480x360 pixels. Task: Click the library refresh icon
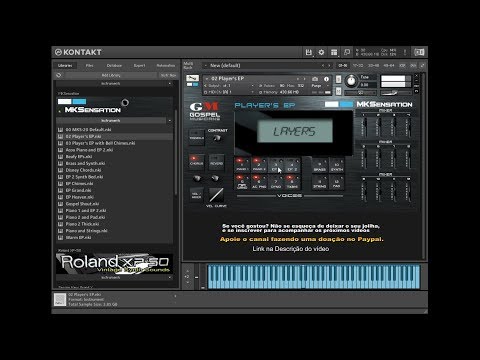pos(59,75)
